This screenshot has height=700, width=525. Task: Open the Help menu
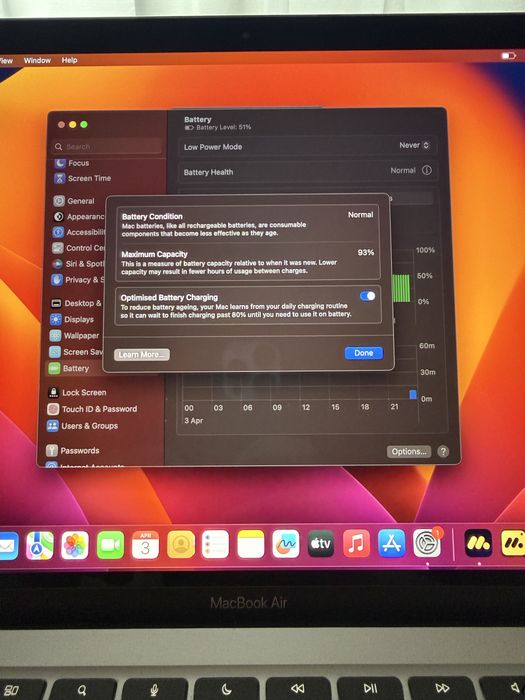pos(69,60)
